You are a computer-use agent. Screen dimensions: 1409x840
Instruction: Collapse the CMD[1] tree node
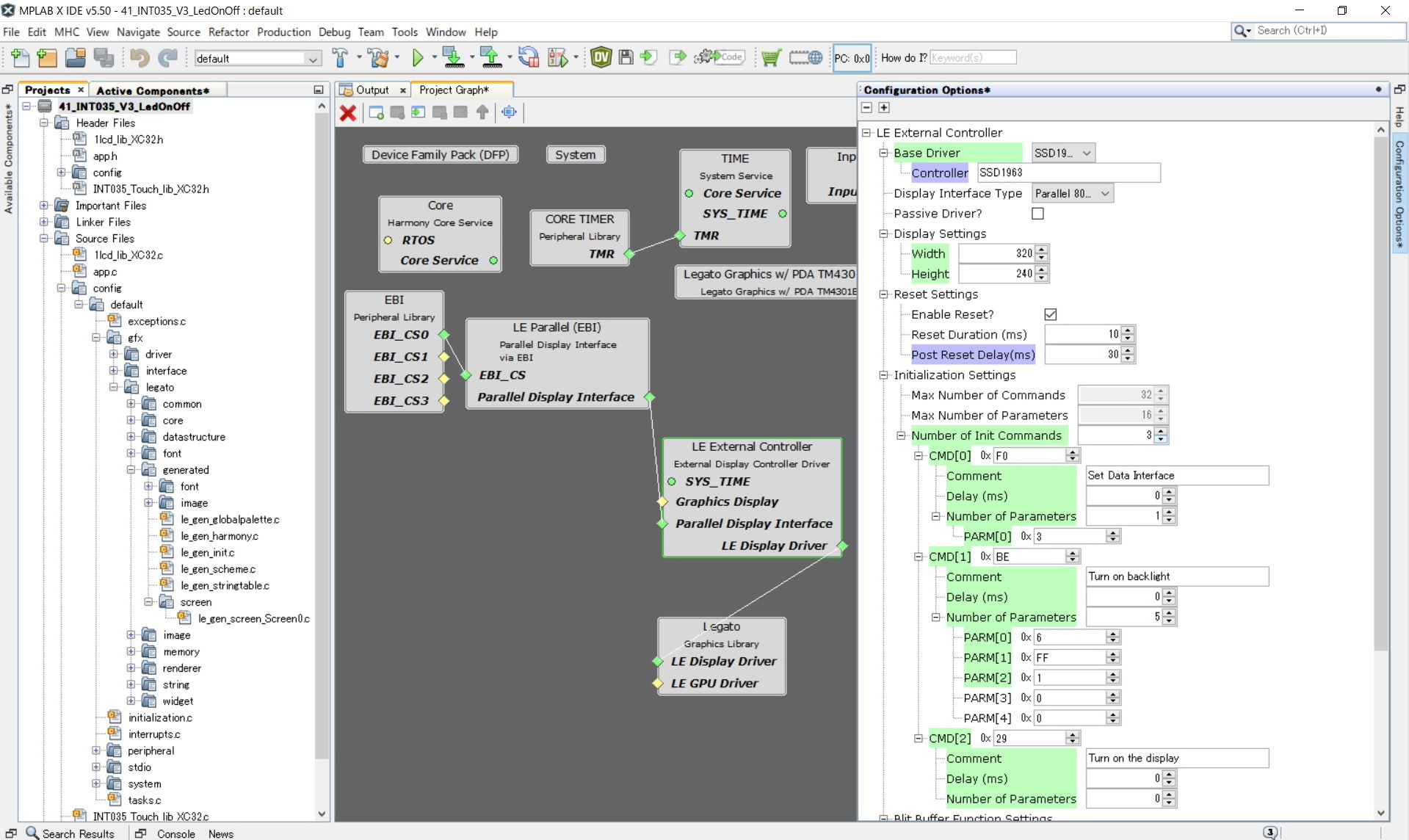[919, 557]
